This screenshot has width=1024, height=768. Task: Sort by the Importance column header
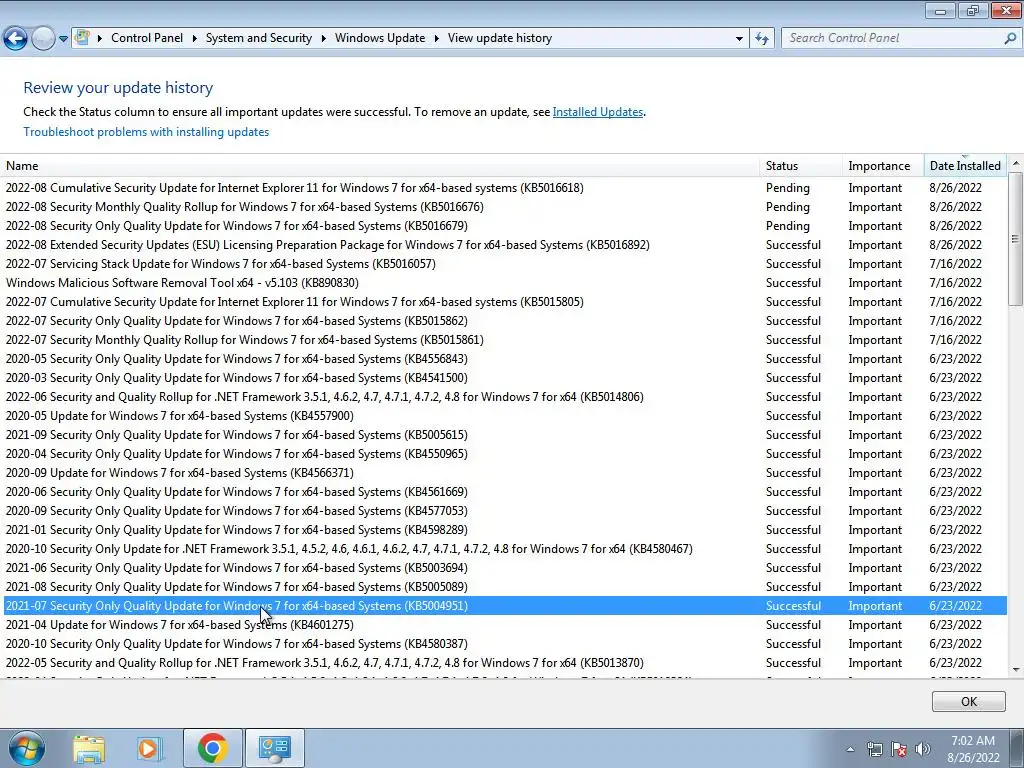pos(884,166)
